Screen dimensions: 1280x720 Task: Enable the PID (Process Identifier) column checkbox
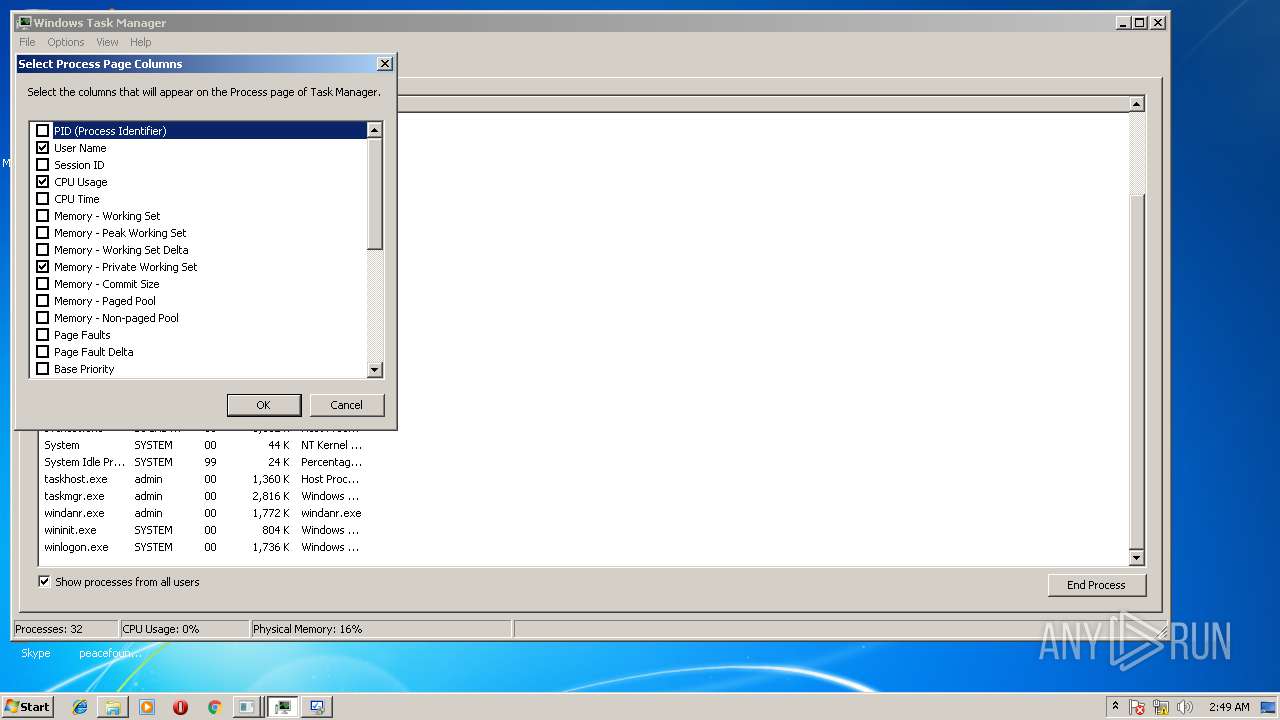[43, 131]
